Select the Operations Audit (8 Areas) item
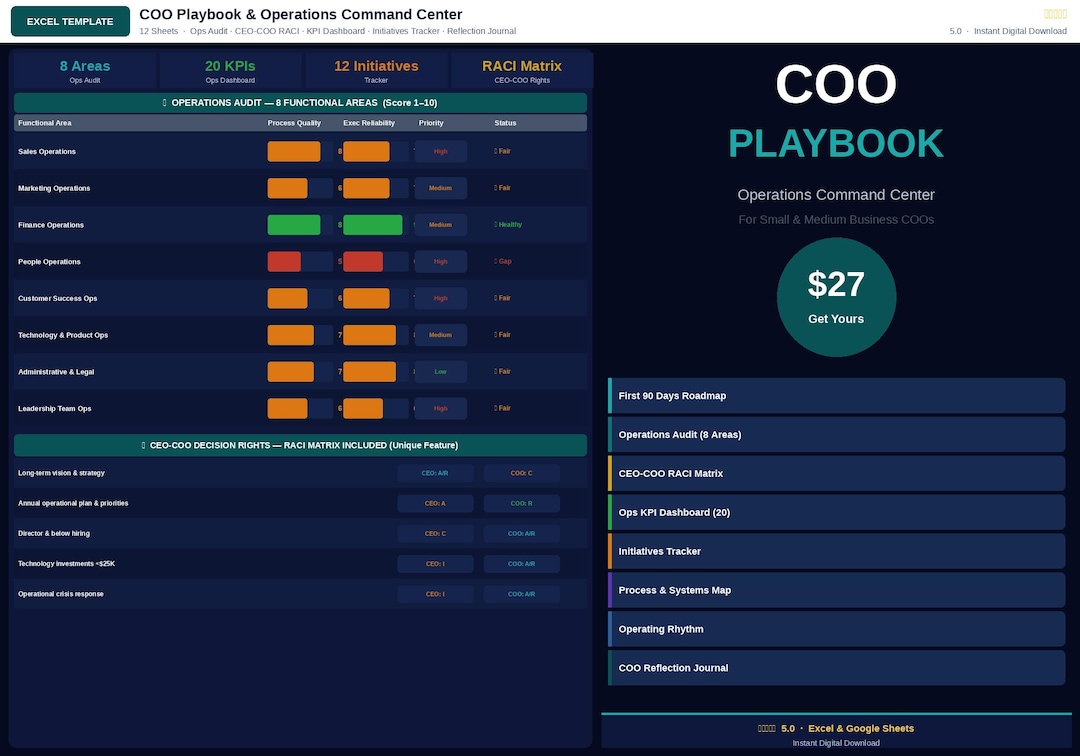Screen dimensions: 1080x756 tap(836, 434)
